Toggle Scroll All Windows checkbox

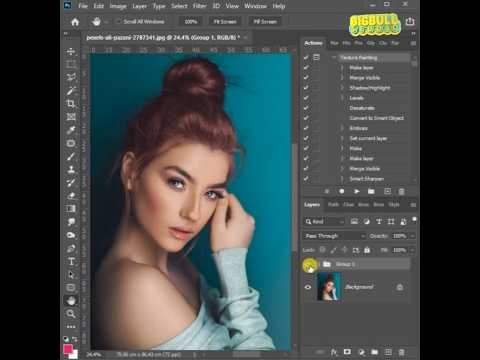pos(119,22)
